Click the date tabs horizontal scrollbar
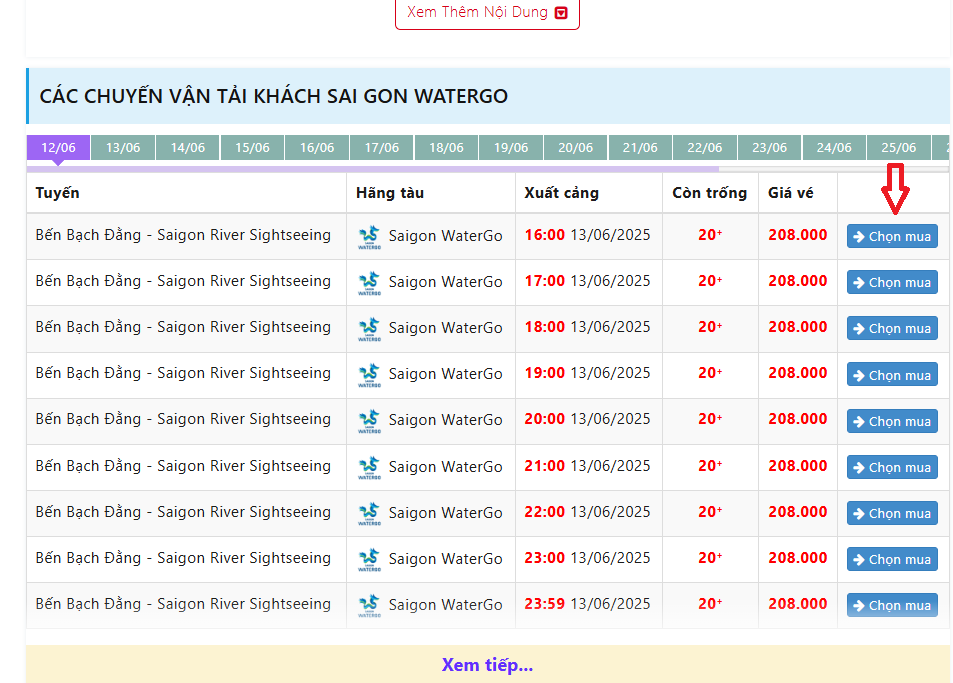 373,169
